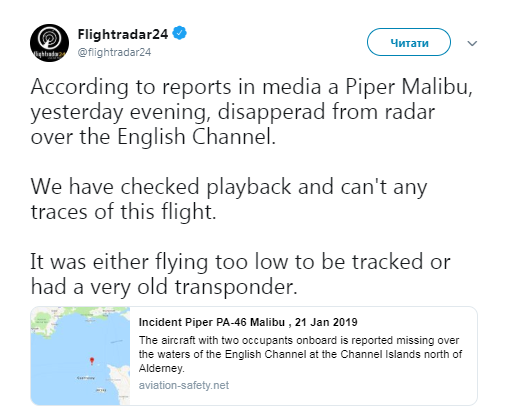Click the card description about two occupants missing
Image resolution: width=506 pixels, height=411 pixels.
click(x=300, y=354)
